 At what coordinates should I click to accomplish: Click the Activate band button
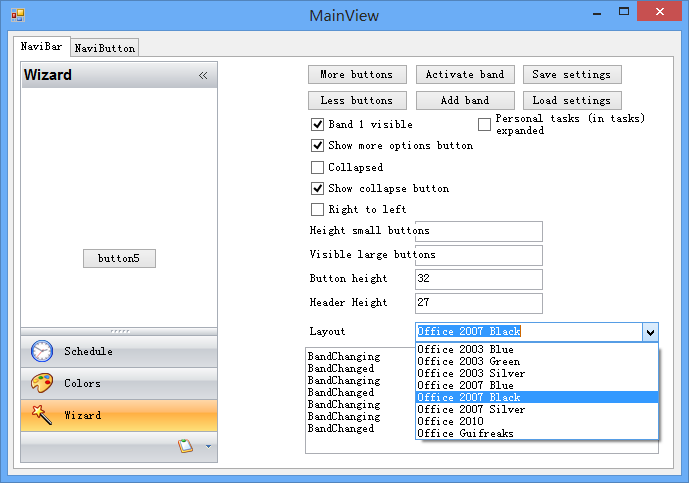tap(465, 74)
